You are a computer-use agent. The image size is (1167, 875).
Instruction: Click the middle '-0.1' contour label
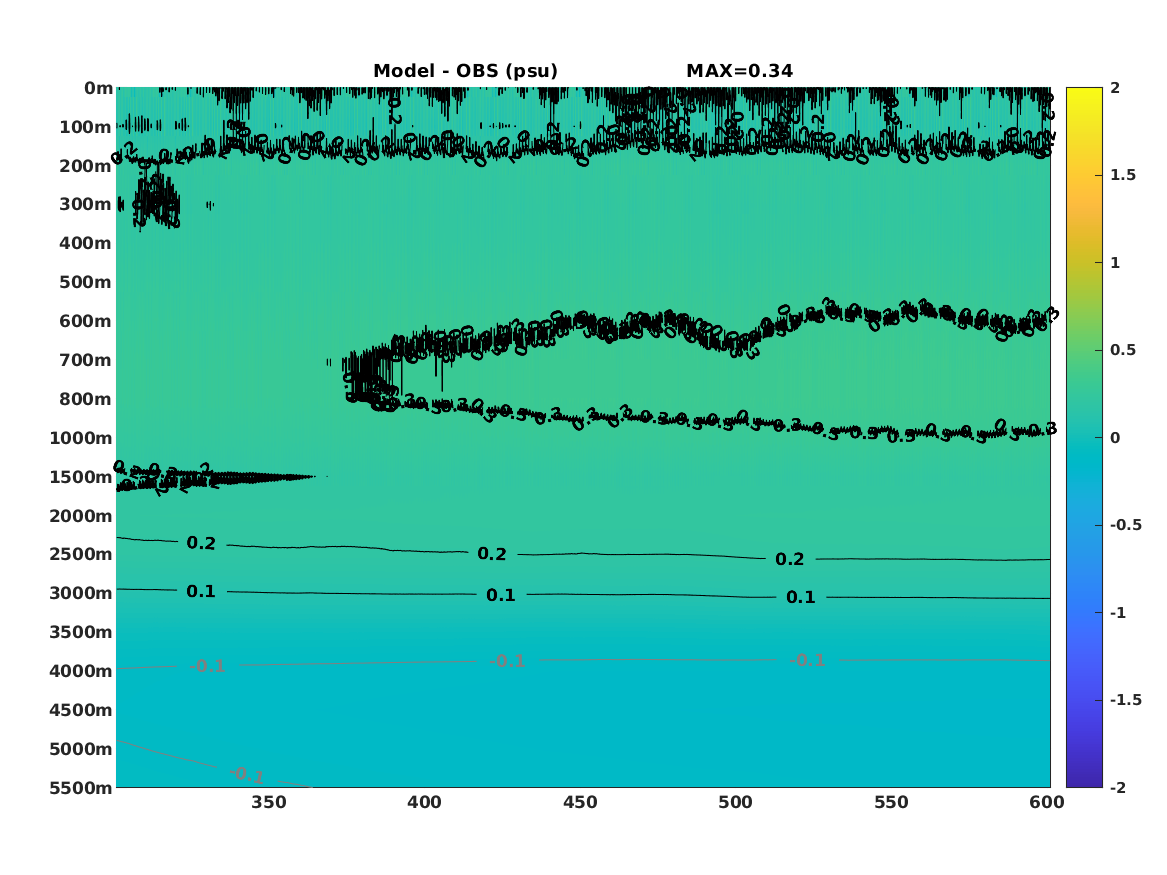508,661
